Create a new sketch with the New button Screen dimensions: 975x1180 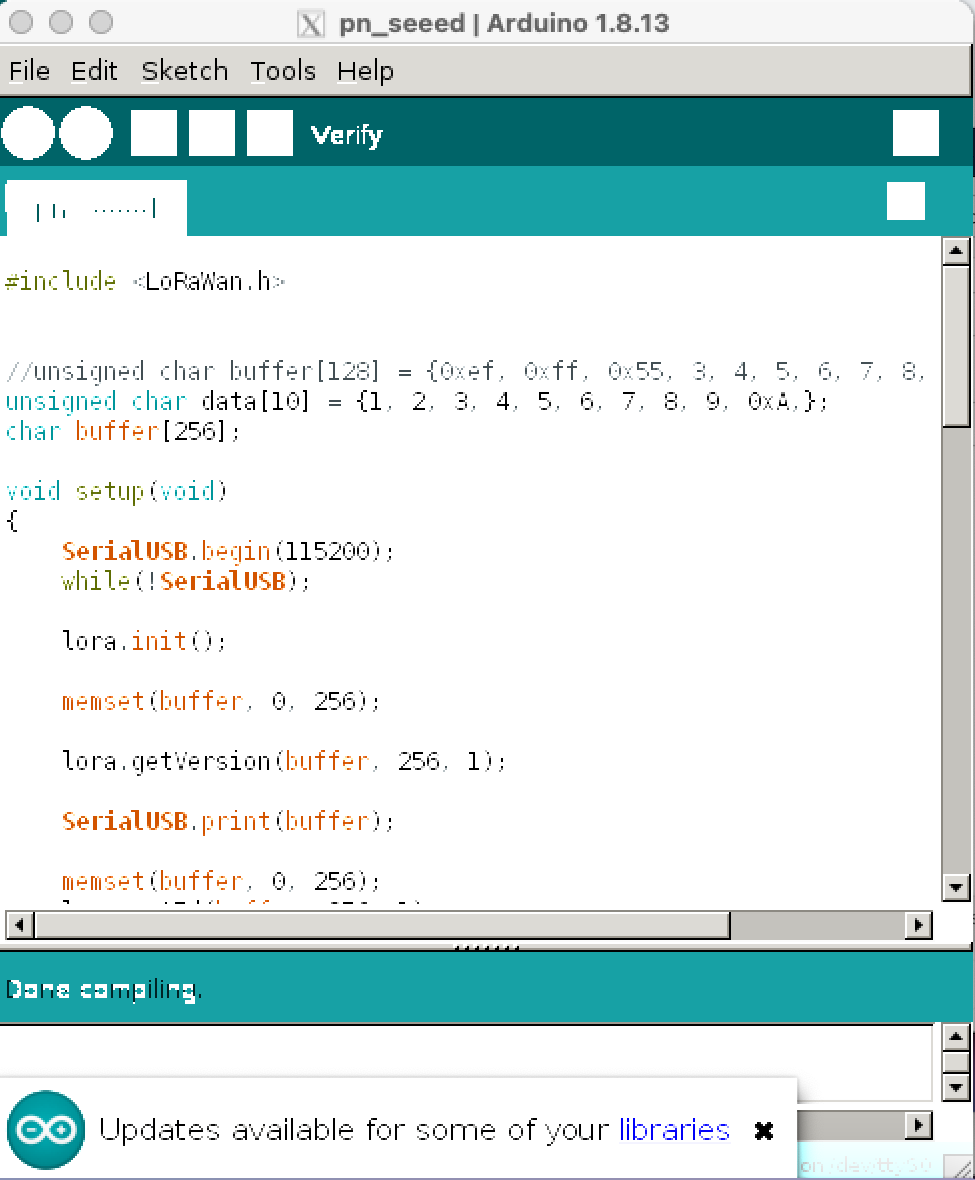(x=154, y=134)
